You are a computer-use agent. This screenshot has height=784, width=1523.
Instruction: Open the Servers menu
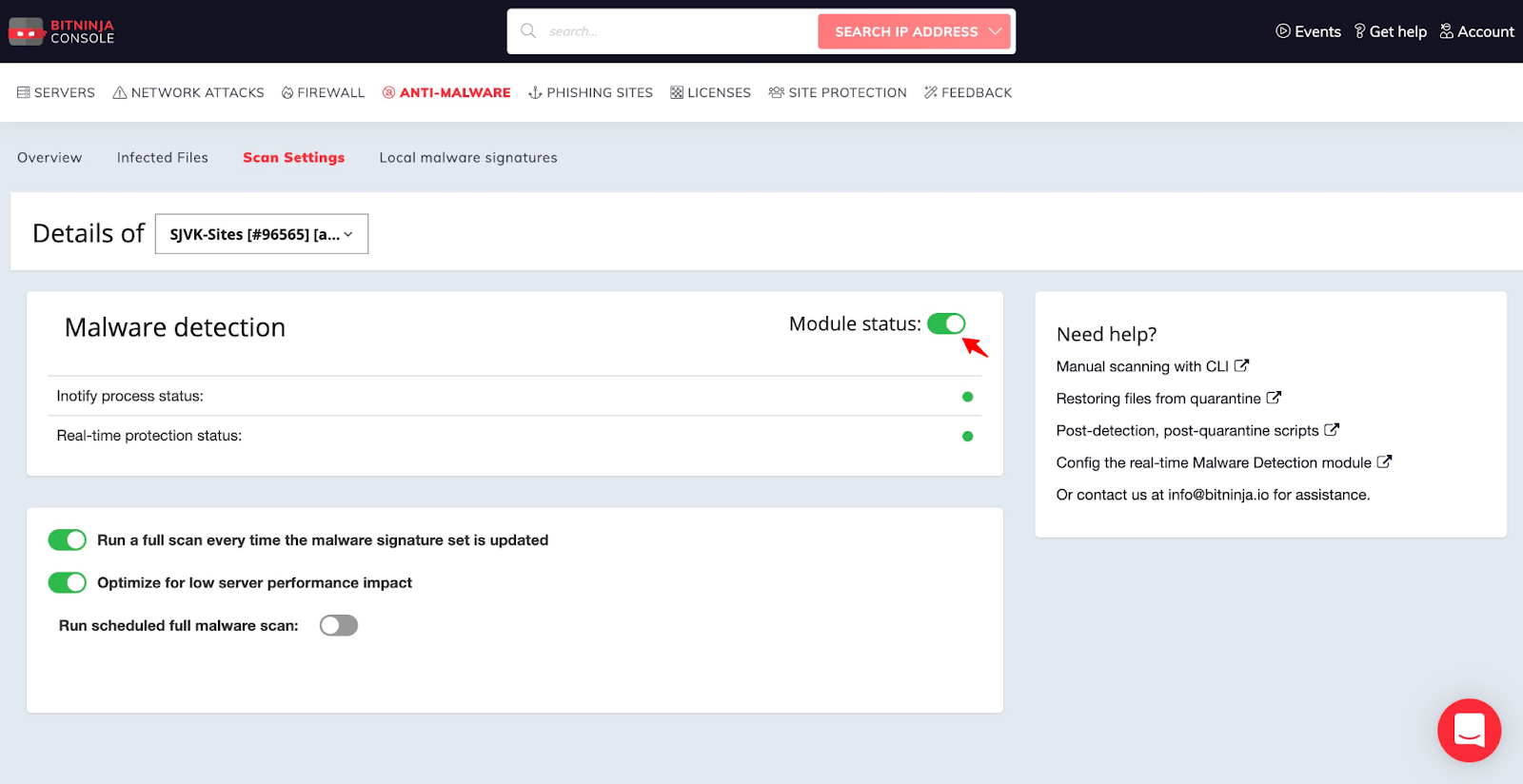click(x=56, y=92)
